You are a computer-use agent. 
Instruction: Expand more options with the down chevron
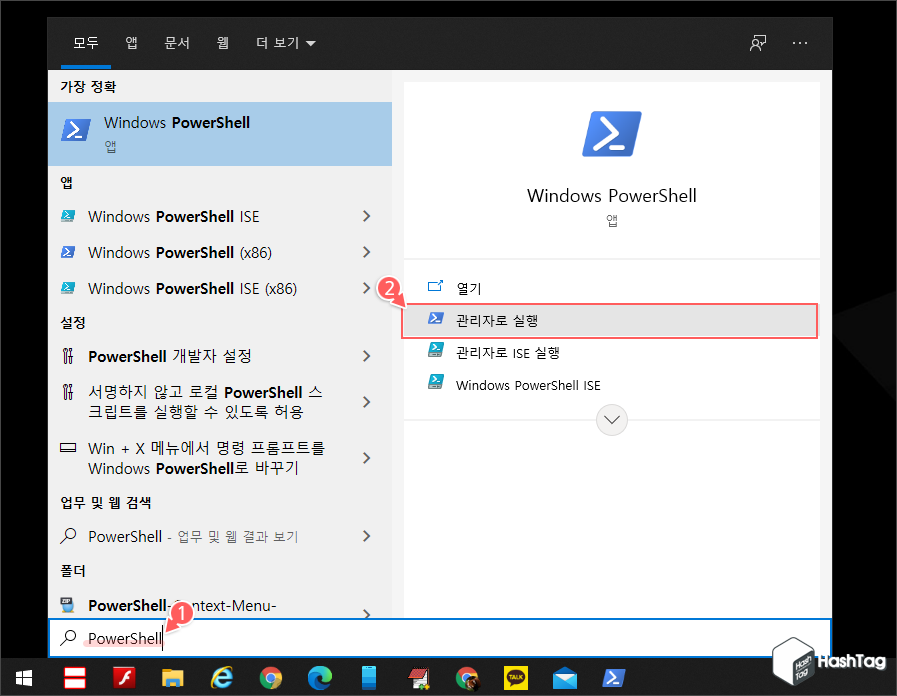(x=611, y=420)
